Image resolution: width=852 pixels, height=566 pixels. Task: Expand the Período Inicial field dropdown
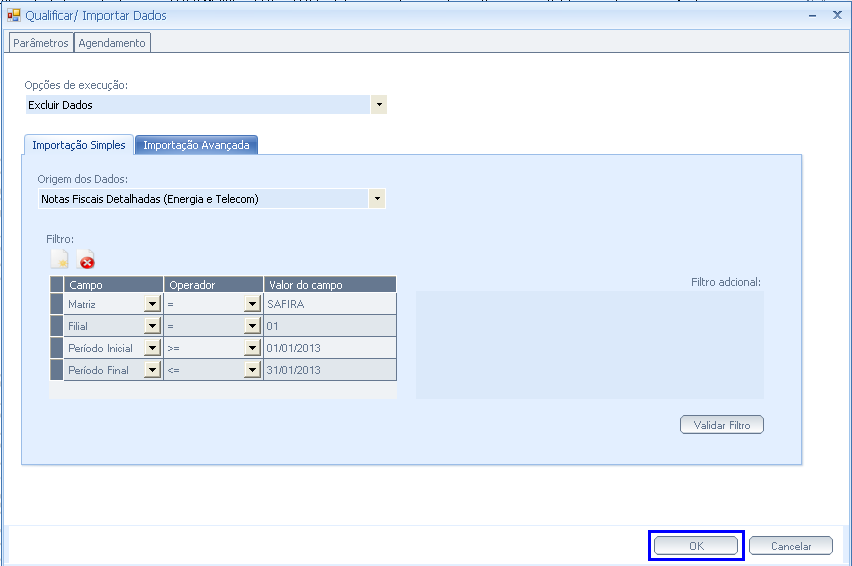pos(153,348)
